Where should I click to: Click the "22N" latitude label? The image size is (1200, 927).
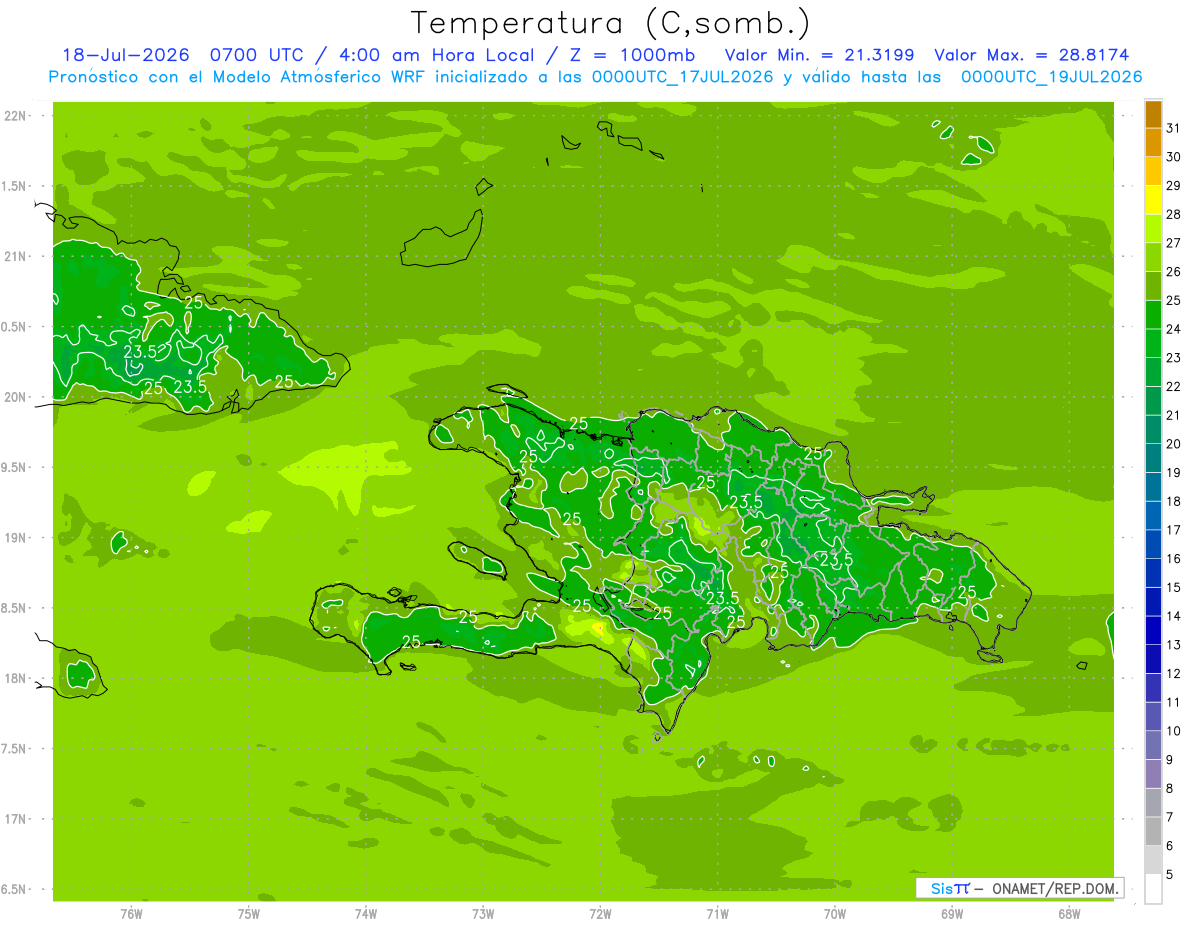coord(16,116)
